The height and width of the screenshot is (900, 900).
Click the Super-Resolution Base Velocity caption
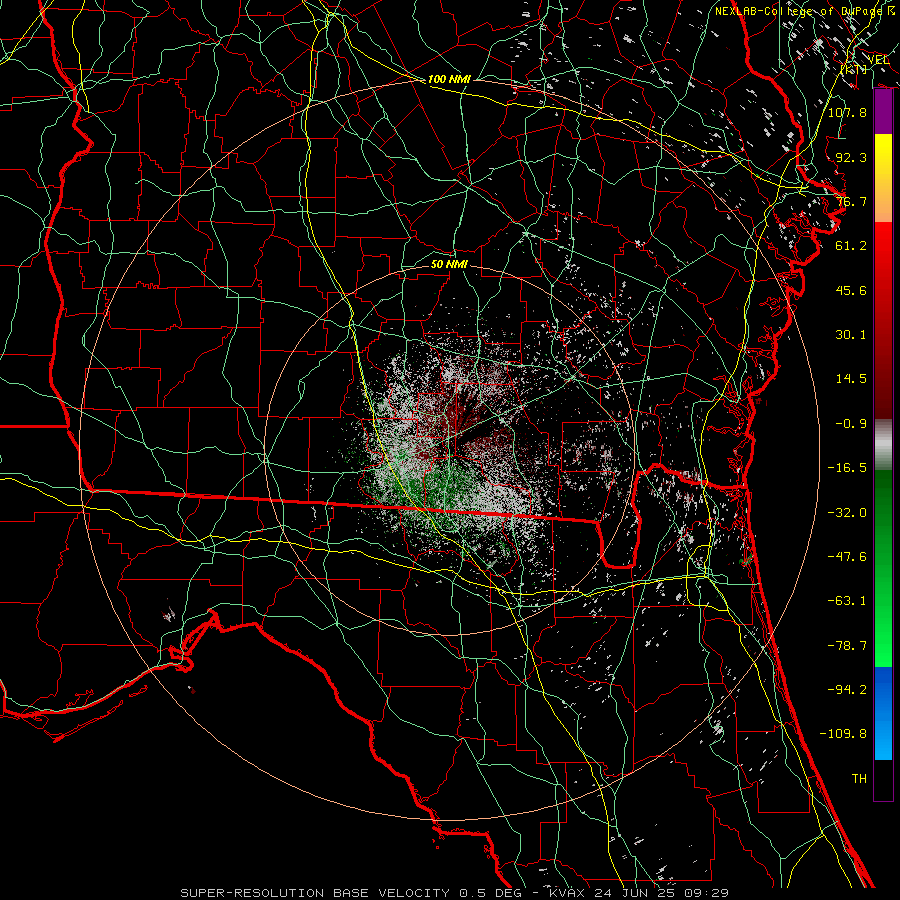[x=455, y=893]
